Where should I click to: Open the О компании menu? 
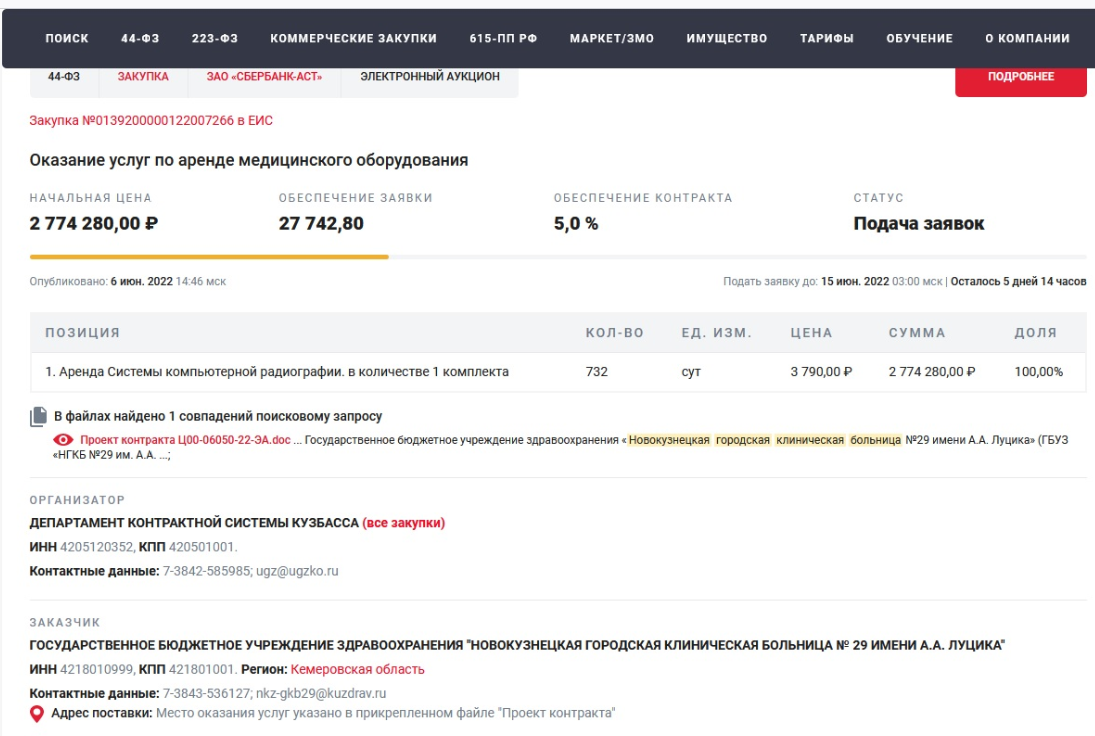point(1027,38)
